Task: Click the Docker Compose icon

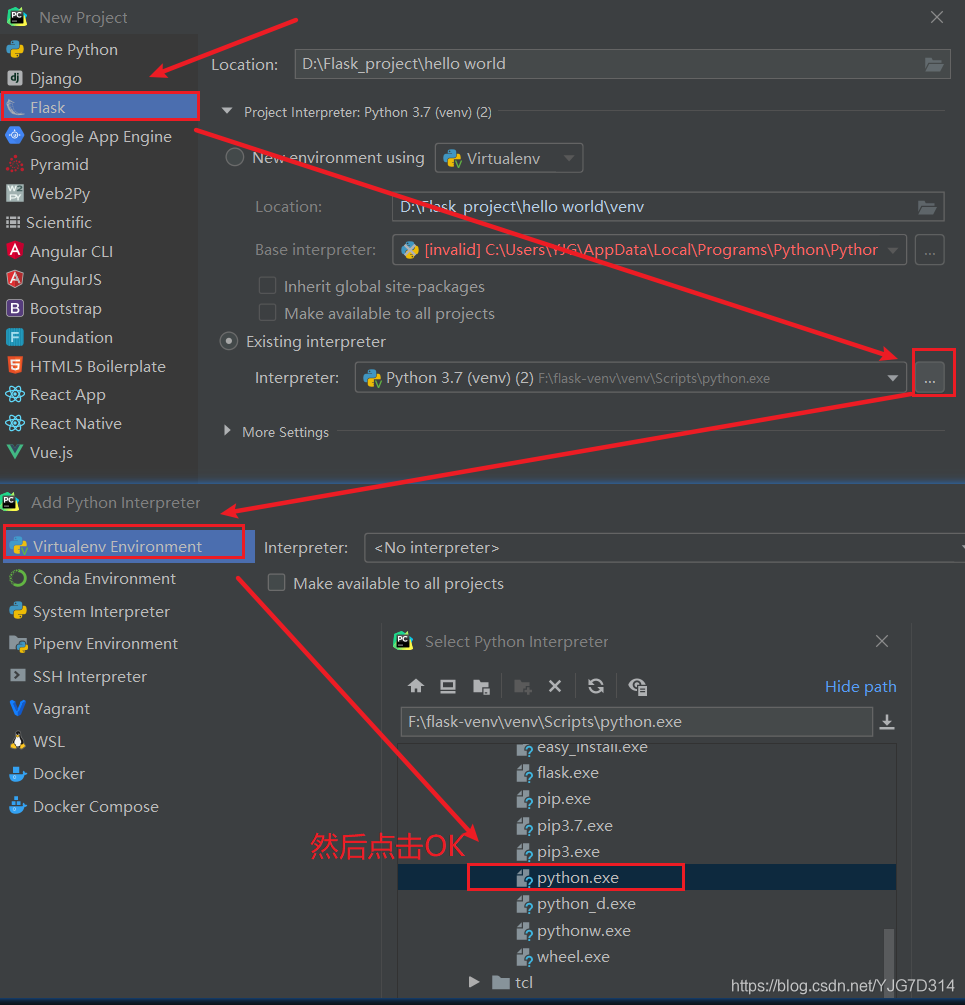Action: (18, 806)
